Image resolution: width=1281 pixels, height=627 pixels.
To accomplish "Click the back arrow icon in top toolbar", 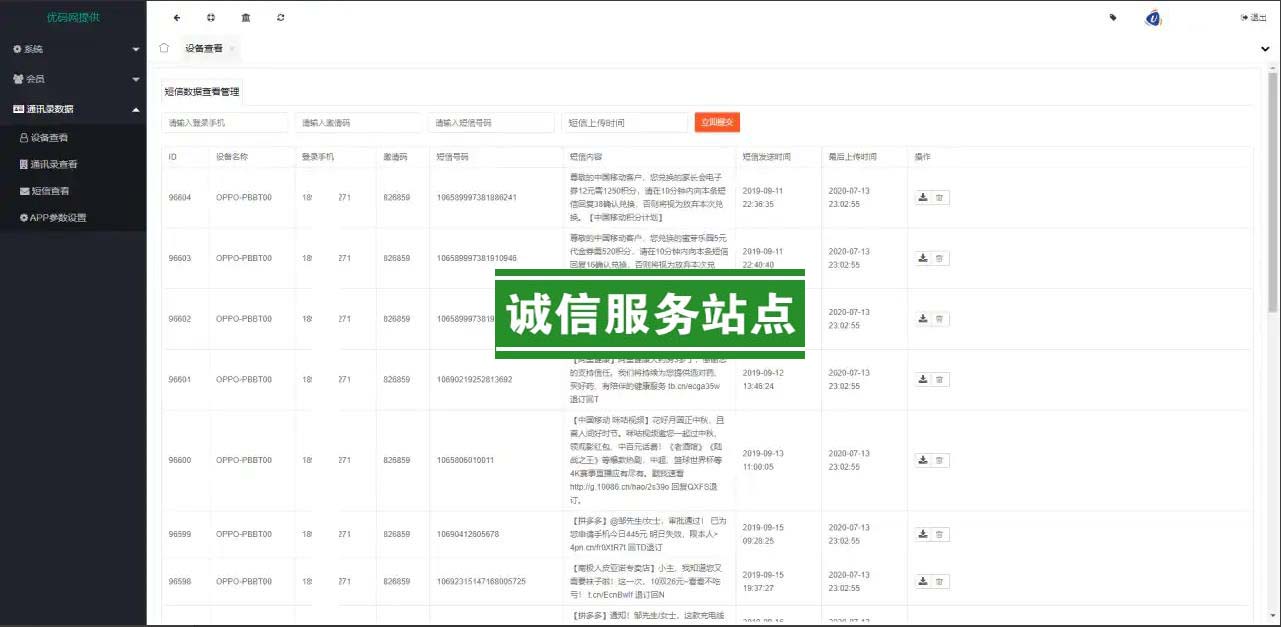I will tap(177, 17).
